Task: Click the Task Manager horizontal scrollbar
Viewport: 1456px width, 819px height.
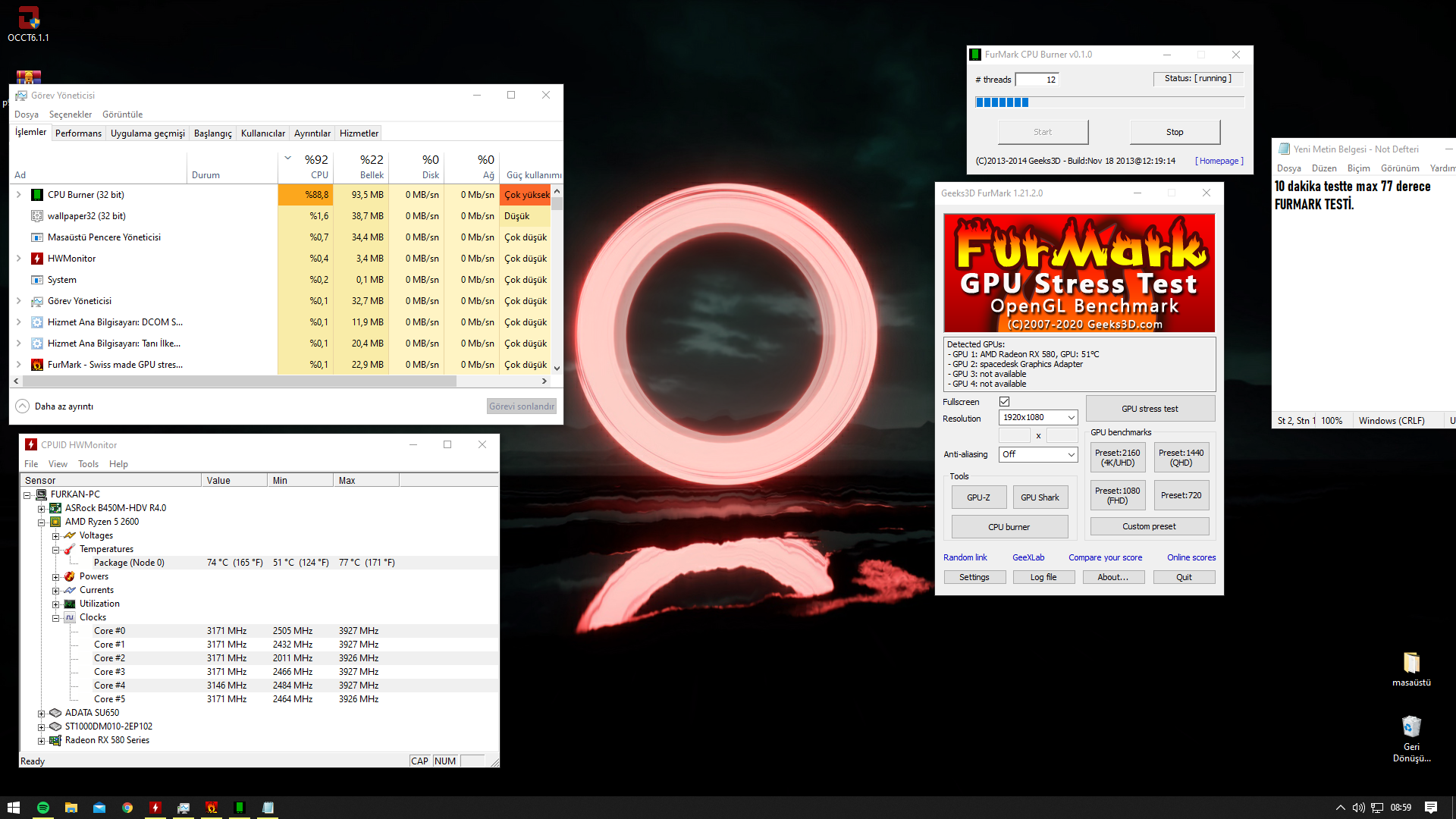Action: [x=240, y=381]
